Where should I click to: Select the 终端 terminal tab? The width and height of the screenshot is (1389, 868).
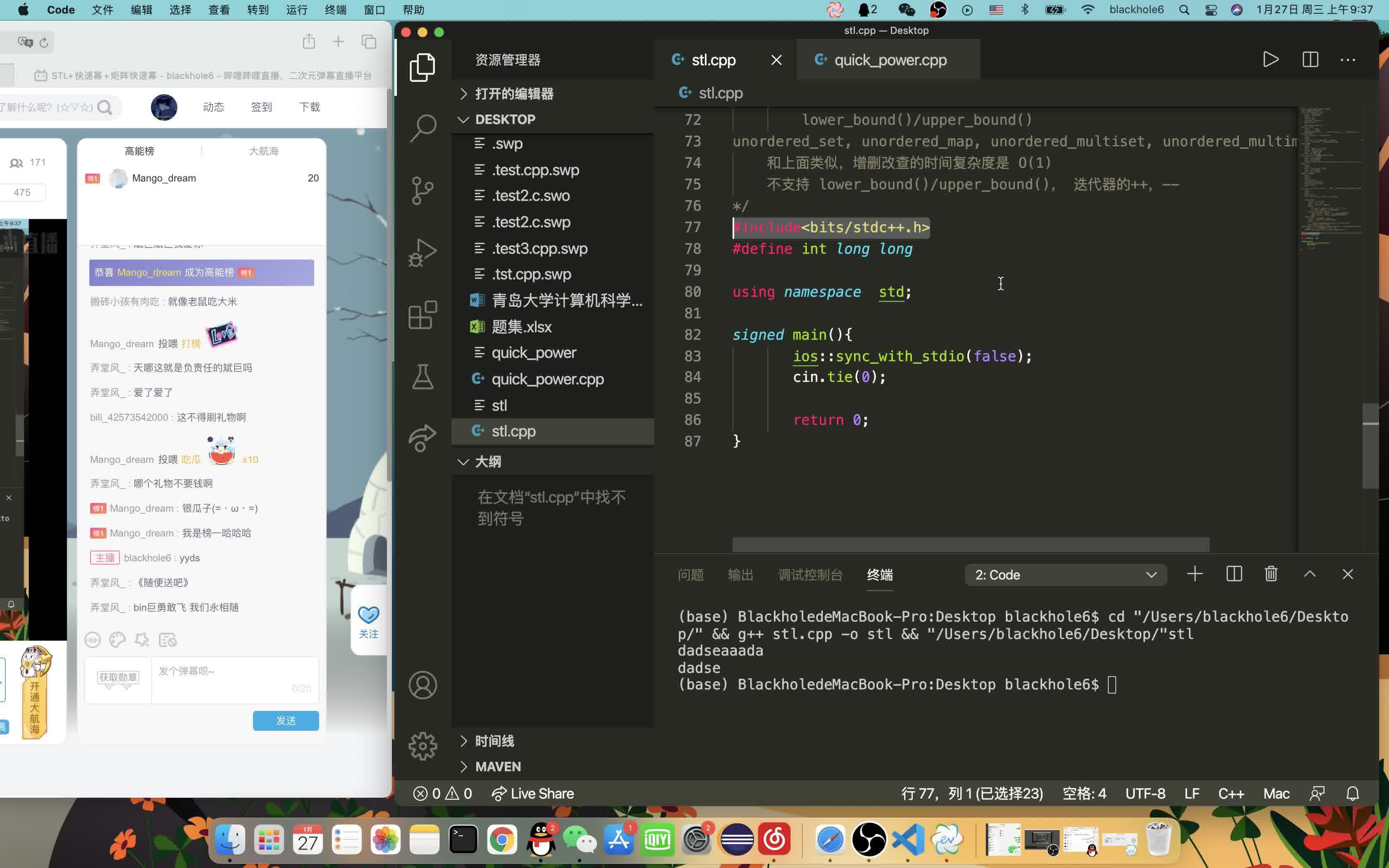879,574
